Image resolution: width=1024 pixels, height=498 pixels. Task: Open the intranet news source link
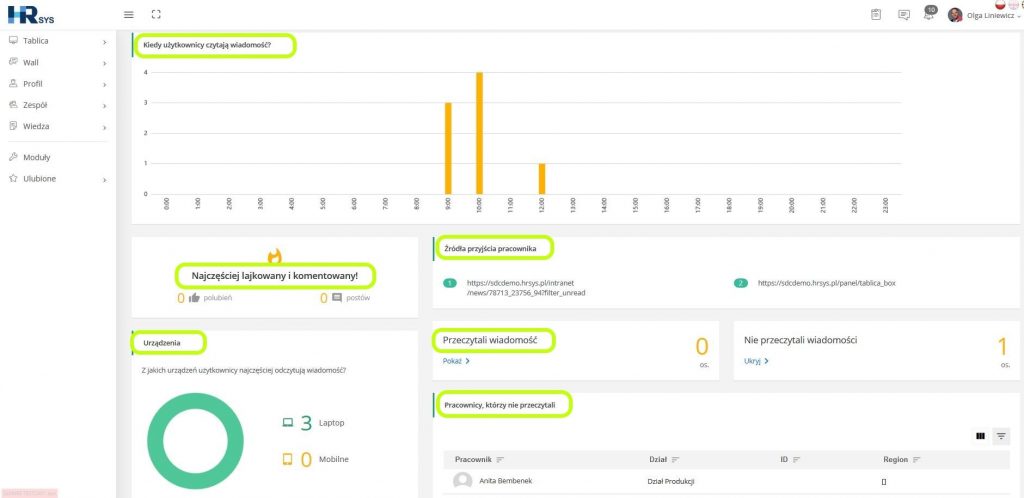(526, 288)
